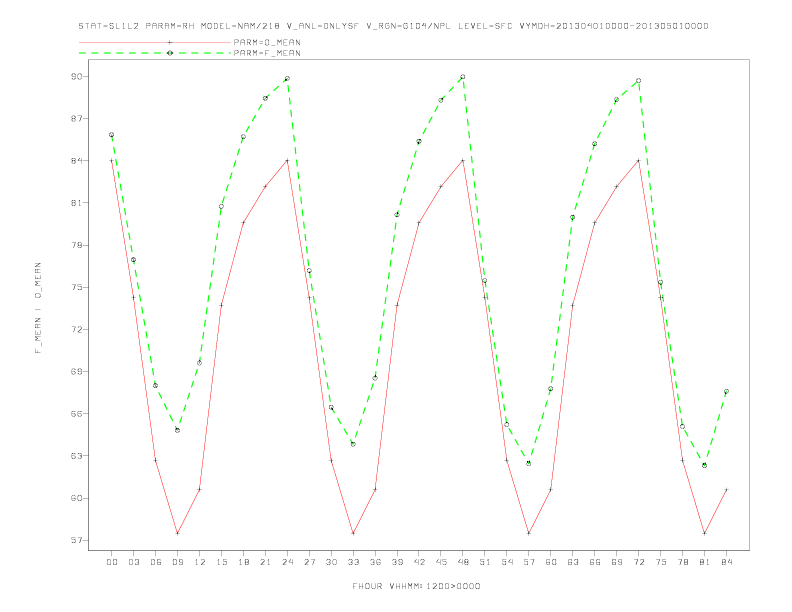Click the x-axis forecast hour label 06
The width and height of the screenshot is (792, 612).
(156, 562)
